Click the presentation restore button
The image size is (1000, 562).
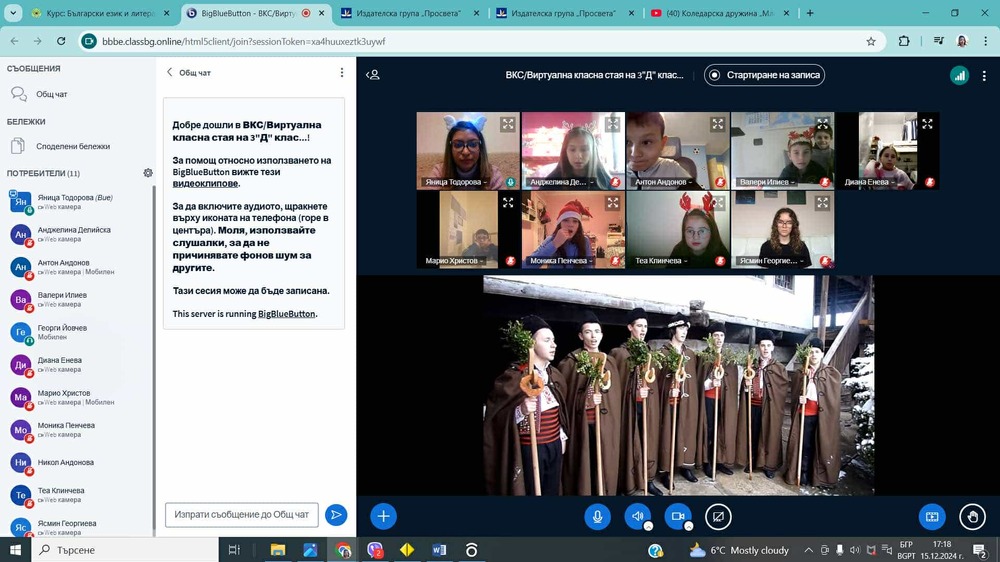point(931,516)
